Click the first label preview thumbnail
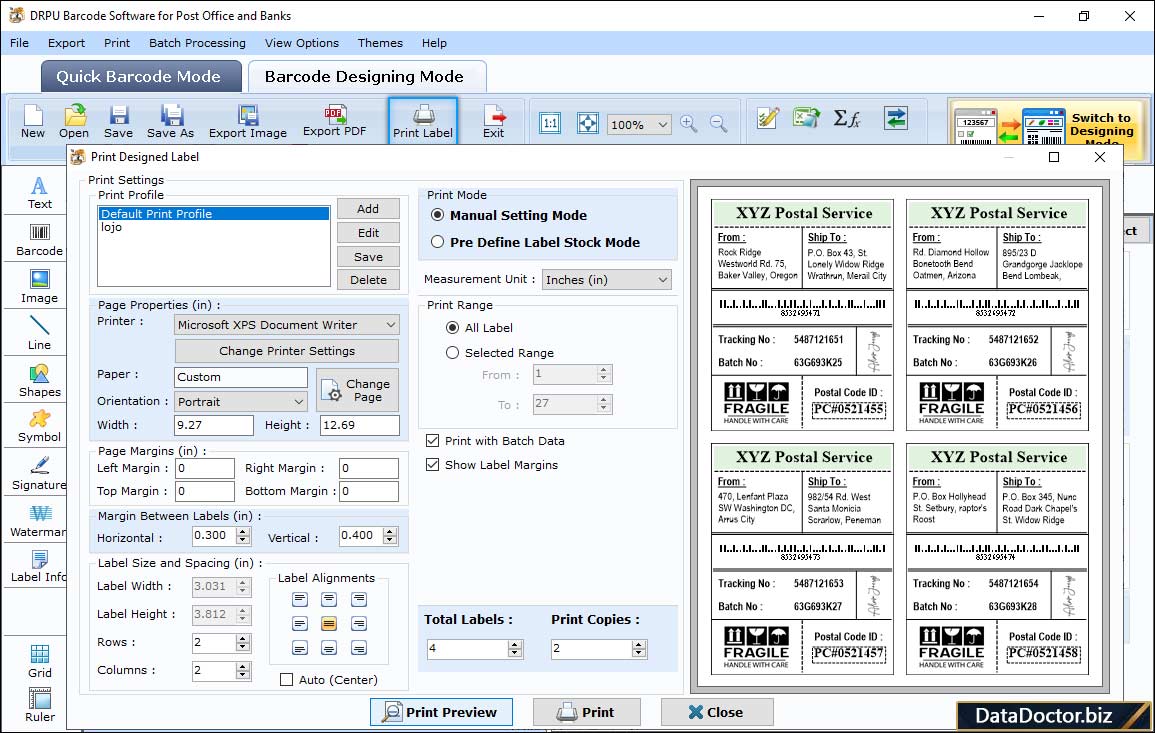This screenshot has height=733, width=1155. click(x=802, y=315)
